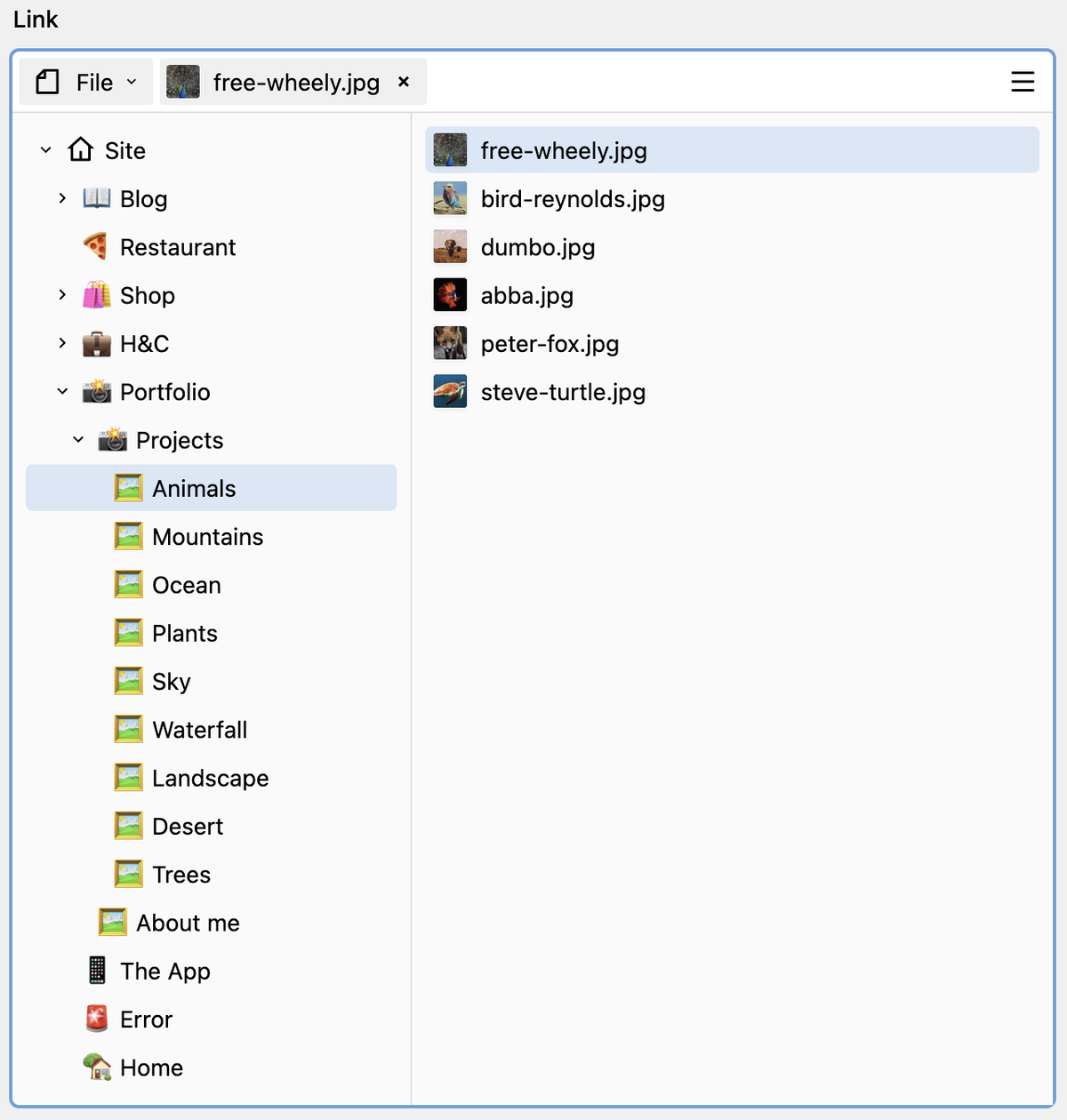Image resolution: width=1067 pixels, height=1120 pixels.
Task: Select the Error page
Action: pyautogui.click(x=212, y=1020)
